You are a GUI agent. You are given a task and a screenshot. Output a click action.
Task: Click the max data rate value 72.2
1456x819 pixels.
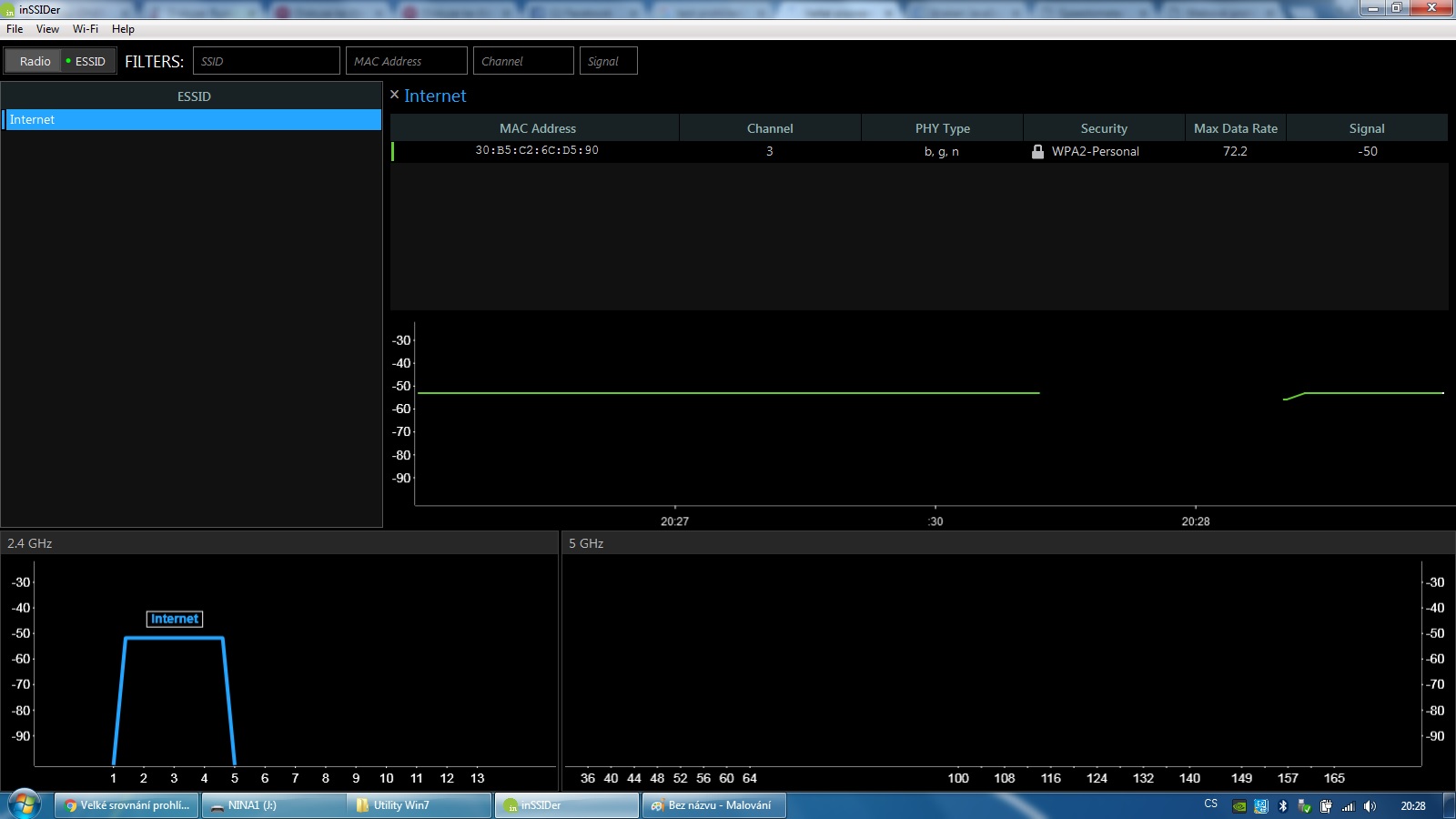point(1235,151)
